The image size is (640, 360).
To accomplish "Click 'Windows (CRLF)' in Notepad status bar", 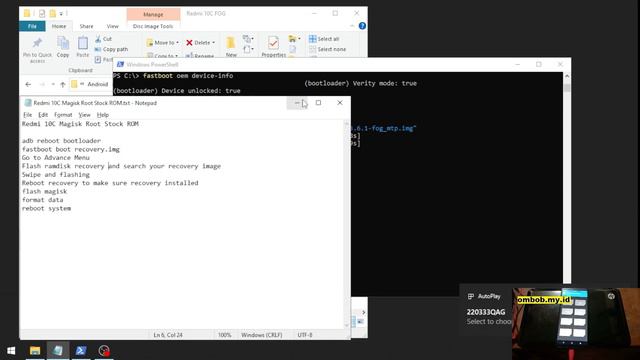I will click(261, 335).
